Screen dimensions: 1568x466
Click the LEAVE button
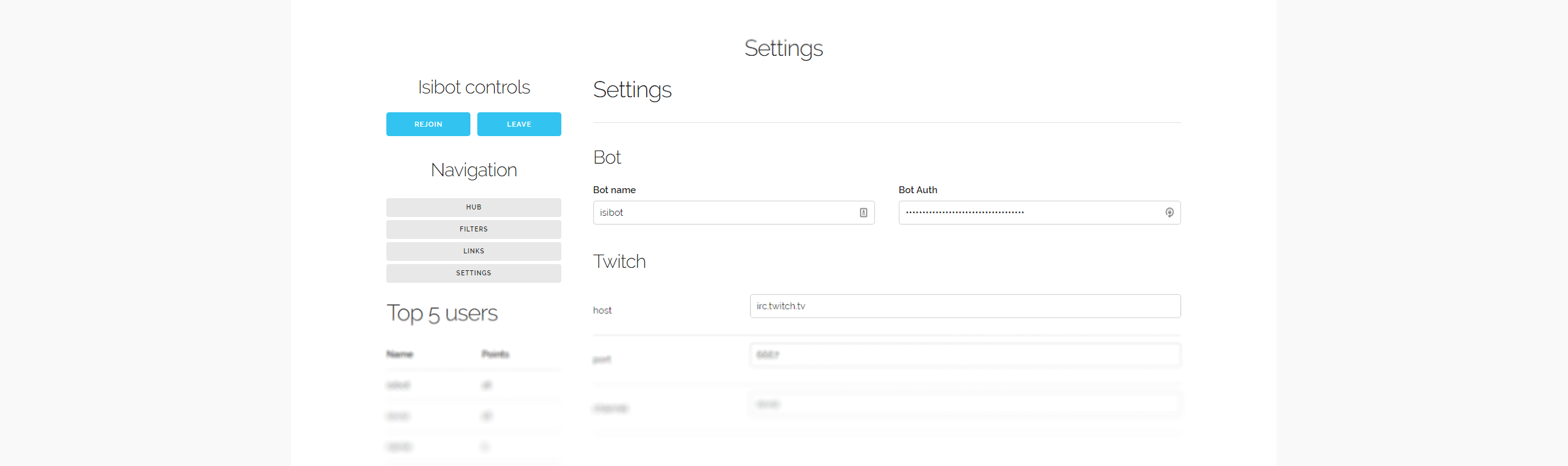(x=519, y=124)
